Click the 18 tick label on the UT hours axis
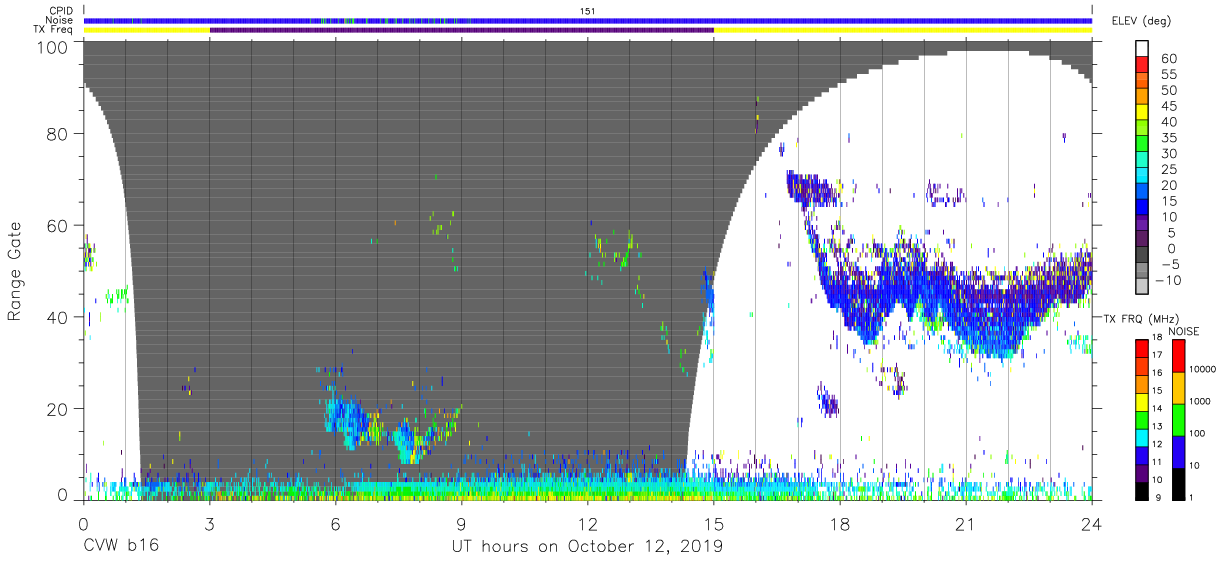 (x=840, y=522)
